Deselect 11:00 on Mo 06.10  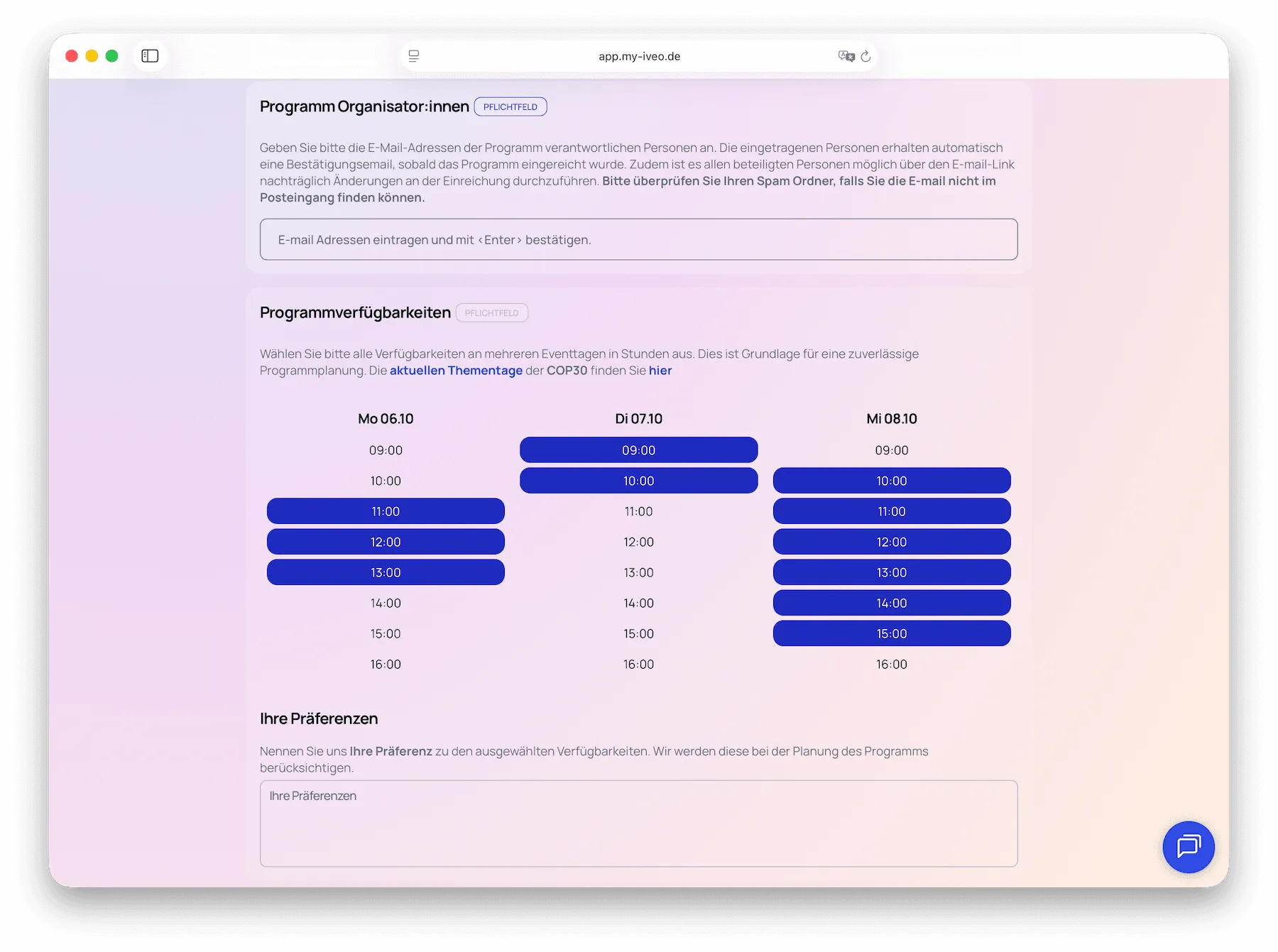point(386,510)
